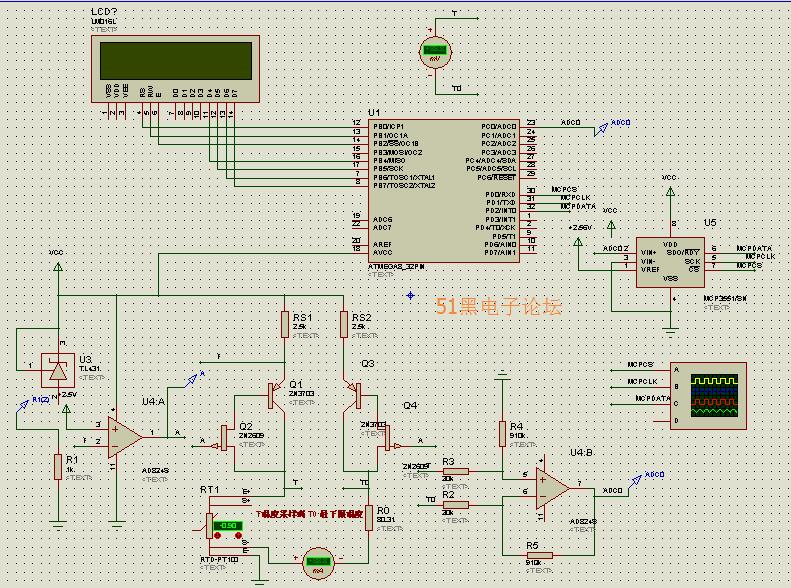This screenshot has height=588, width=791.
Task: Click the oscilloscope instrument with colored waveforms
Action: (x=708, y=396)
